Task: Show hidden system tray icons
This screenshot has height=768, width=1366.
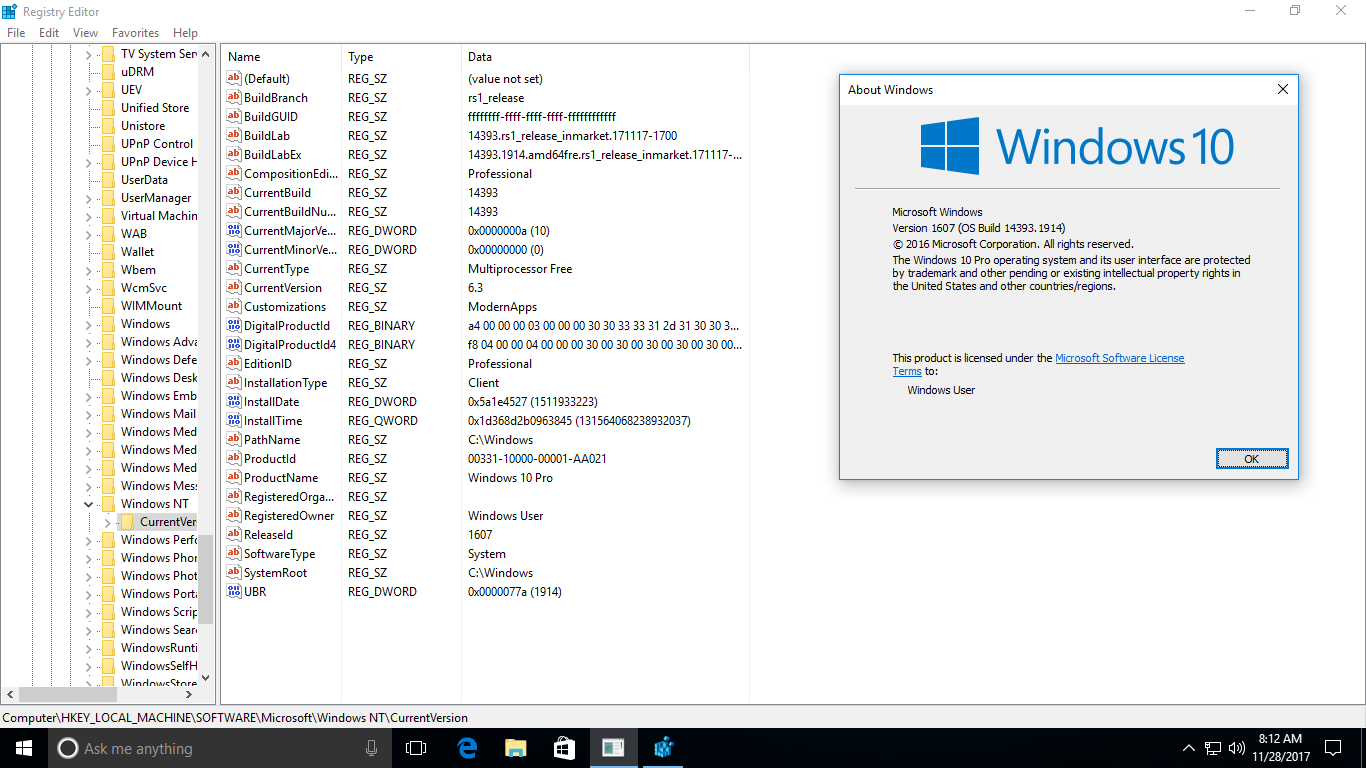Action: click(x=1189, y=748)
